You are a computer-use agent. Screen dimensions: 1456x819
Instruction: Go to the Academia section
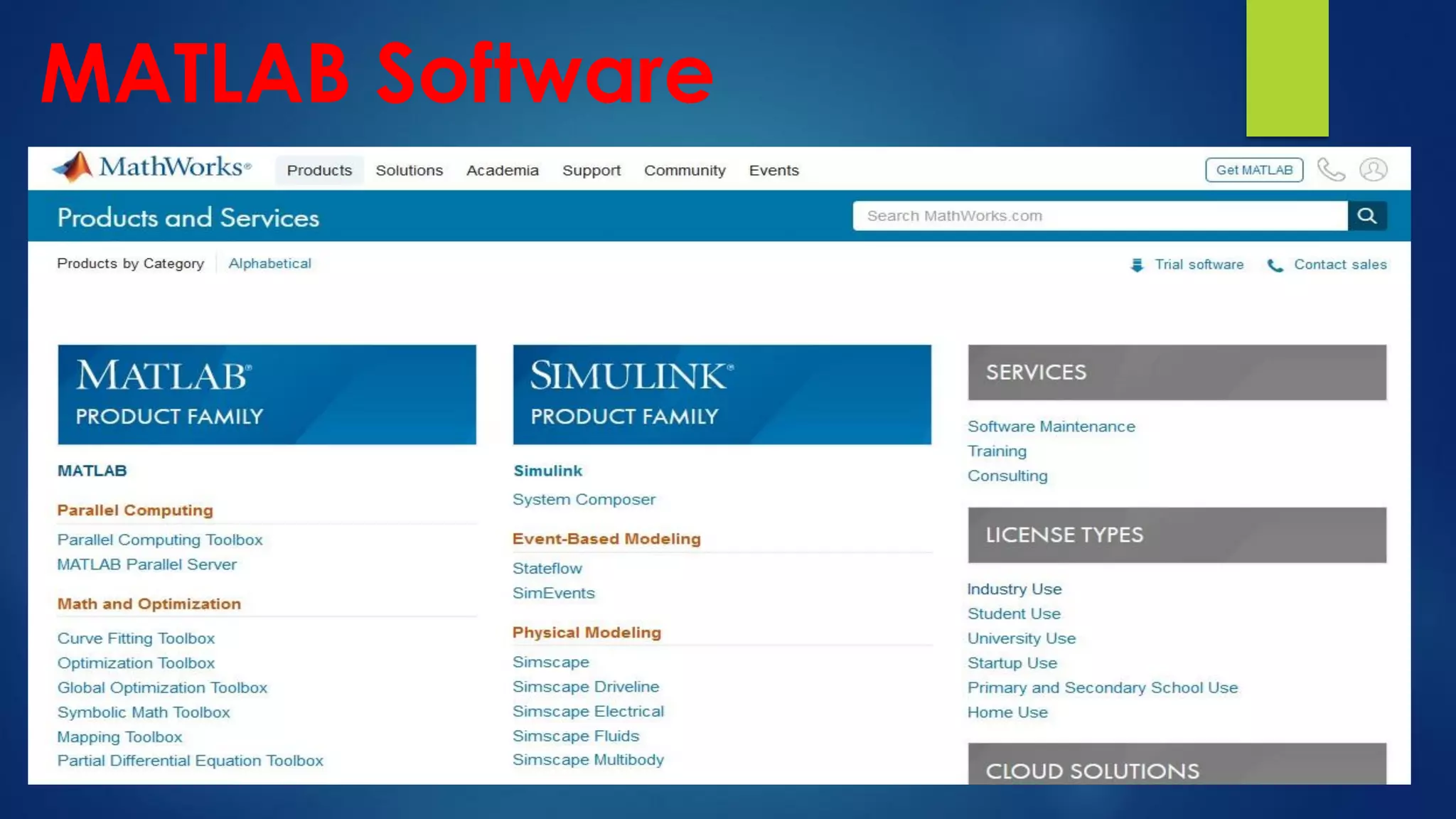pos(502,171)
